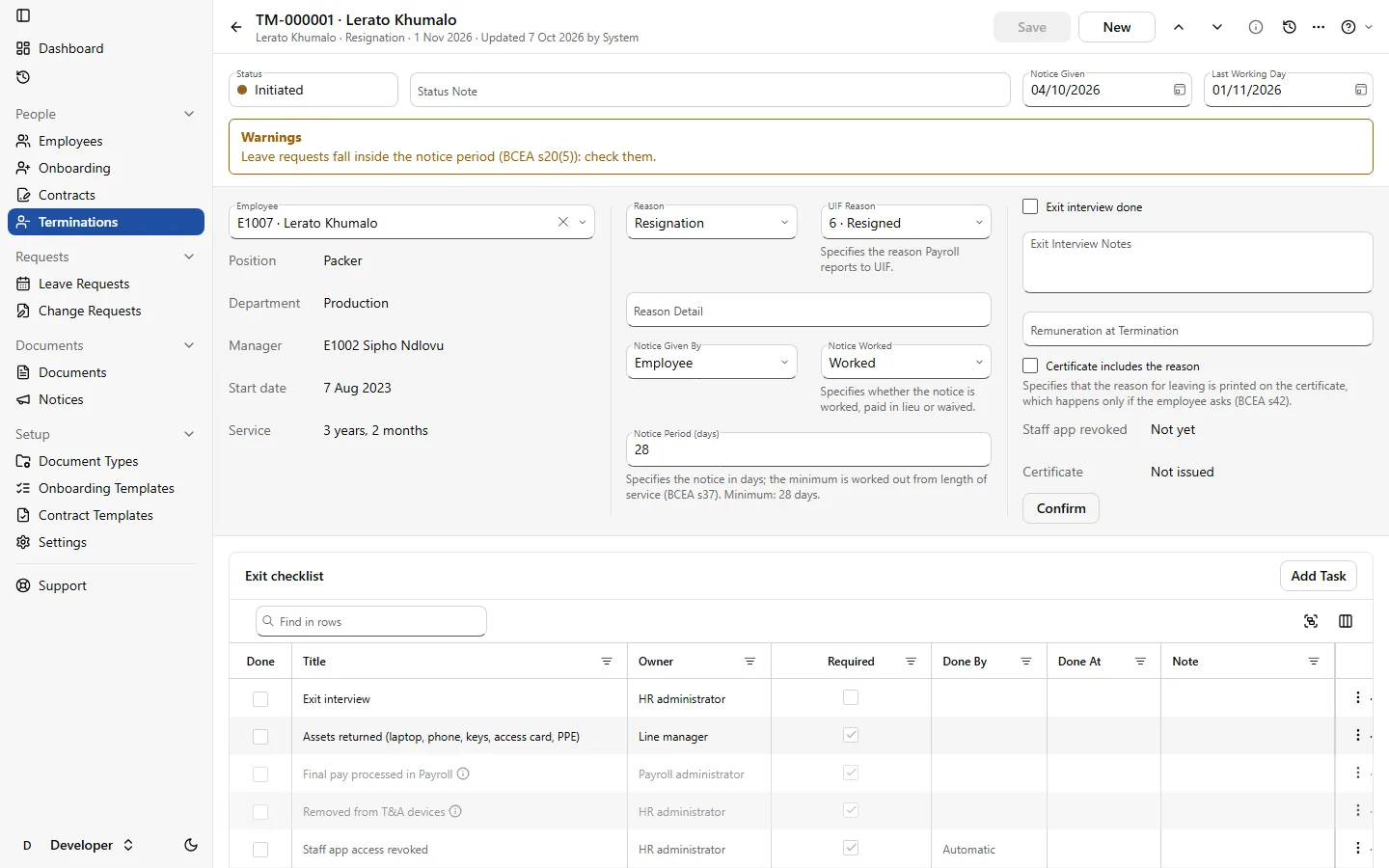1389x868 pixels.
Task: Open the Reason dropdown showing Resignation
Action: (x=712, y=222)
